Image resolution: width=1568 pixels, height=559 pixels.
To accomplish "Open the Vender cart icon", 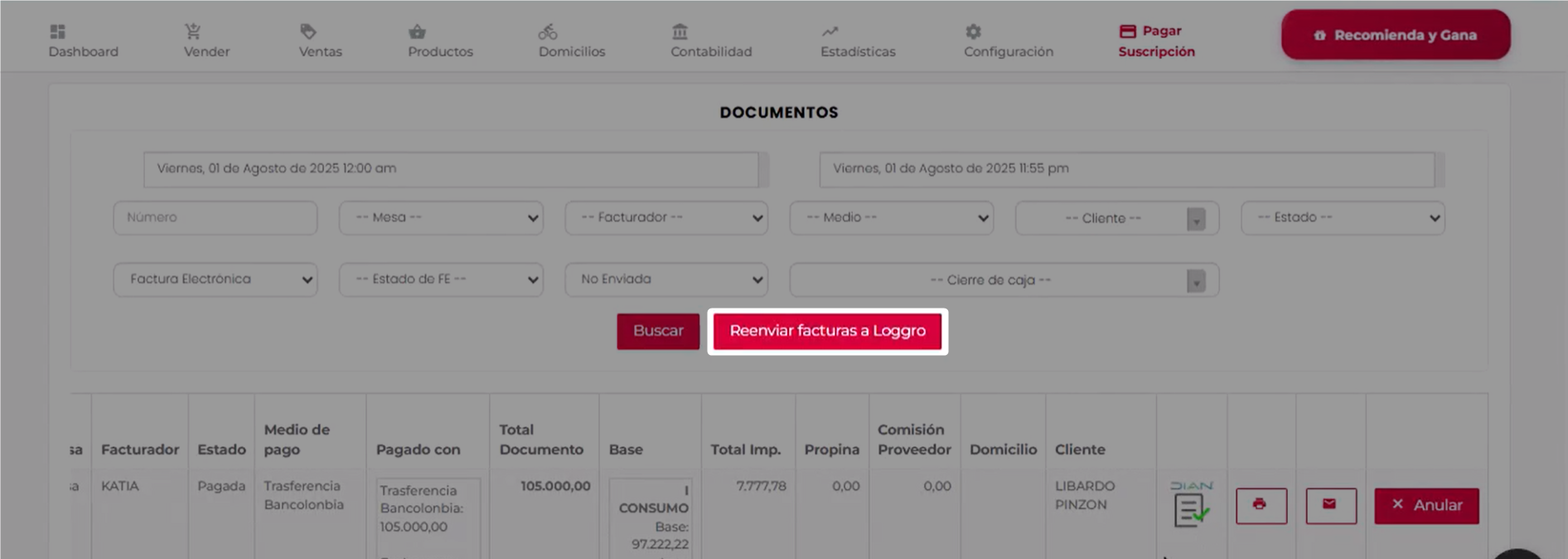I will (x=192, y=32).
